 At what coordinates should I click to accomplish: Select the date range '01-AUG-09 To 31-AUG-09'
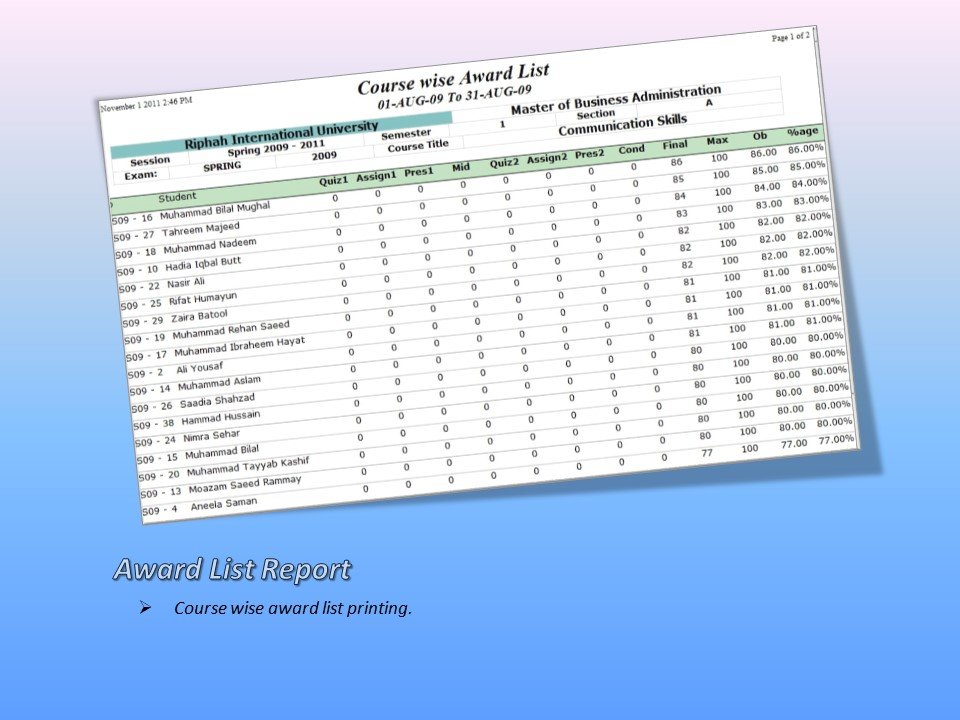(x=454, y=98)
